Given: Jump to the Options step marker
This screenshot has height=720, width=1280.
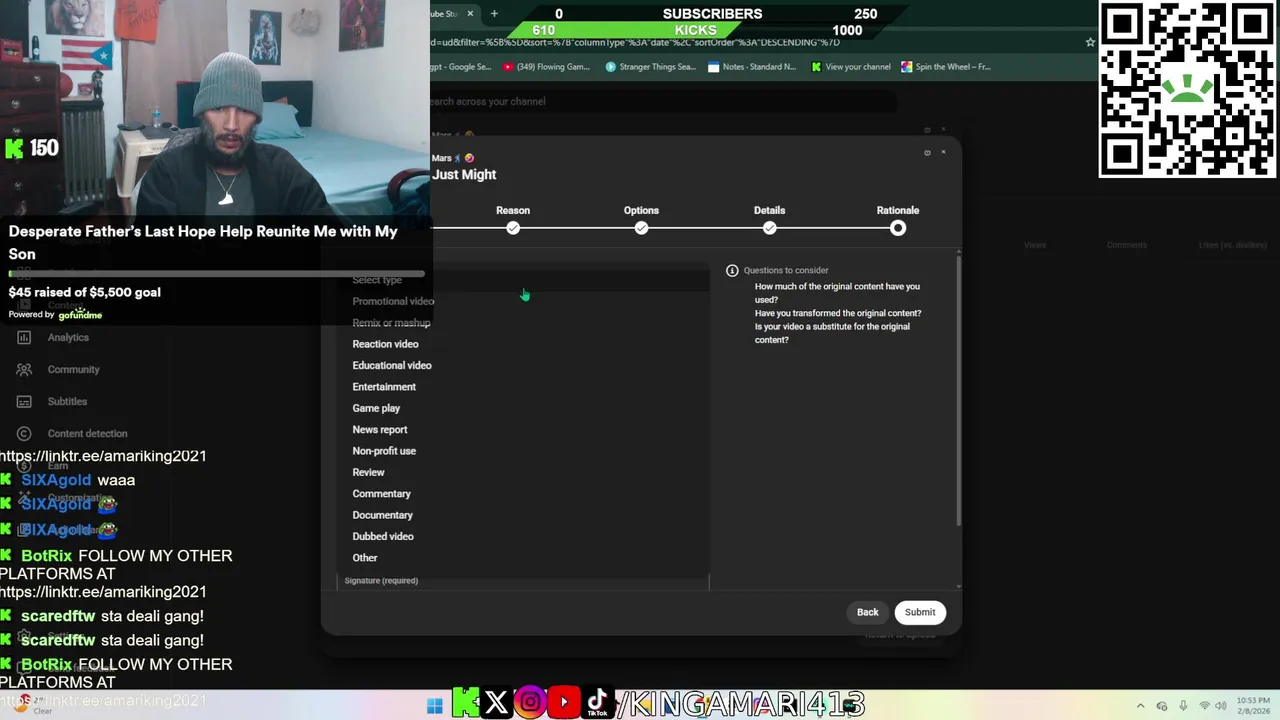Looking at the screenshot, I should 641,228.
